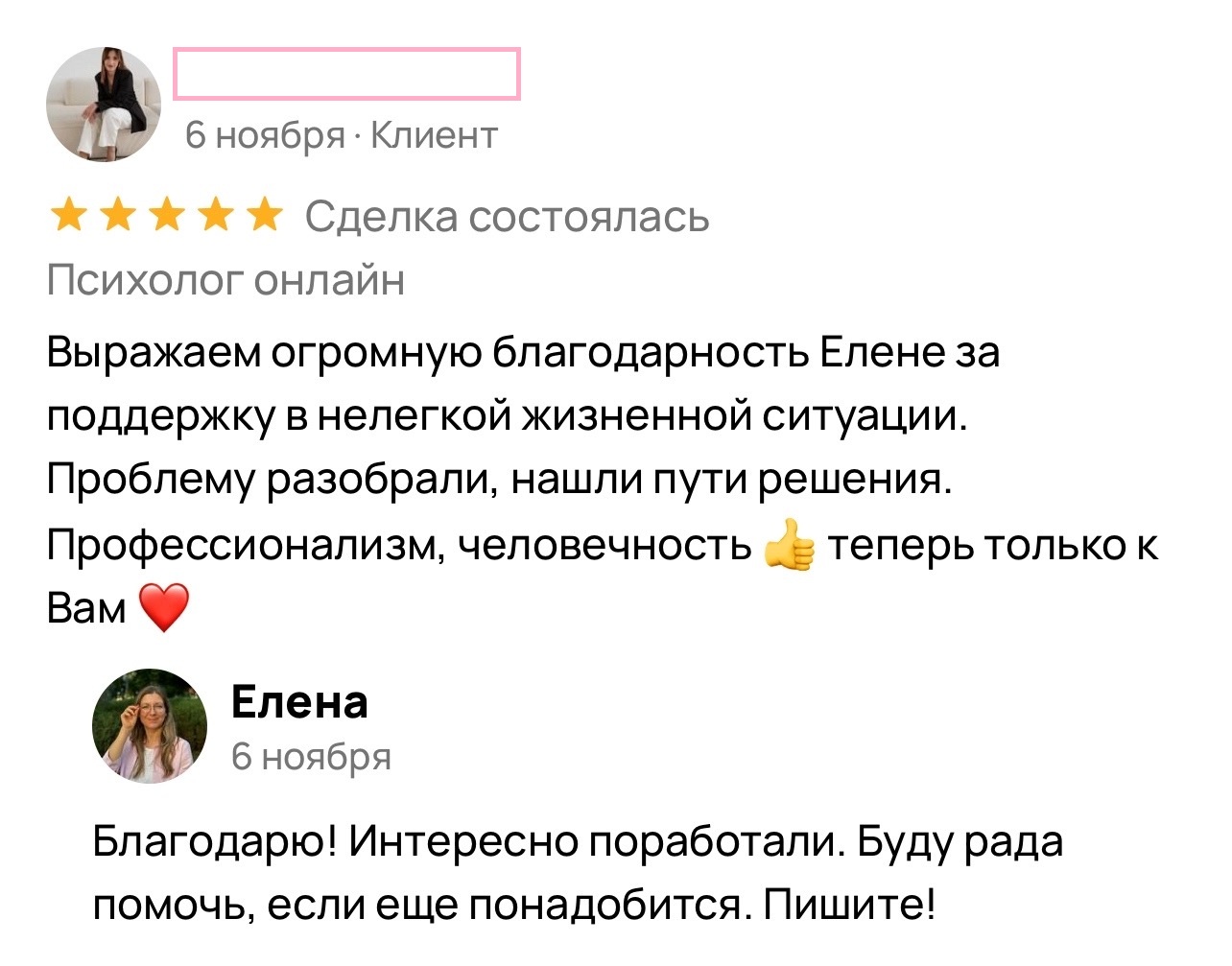The width and height of the screenshot is (1232, 966).
Task: Click the '6 ноября' date under Елена
Action: tap(311, 757)
